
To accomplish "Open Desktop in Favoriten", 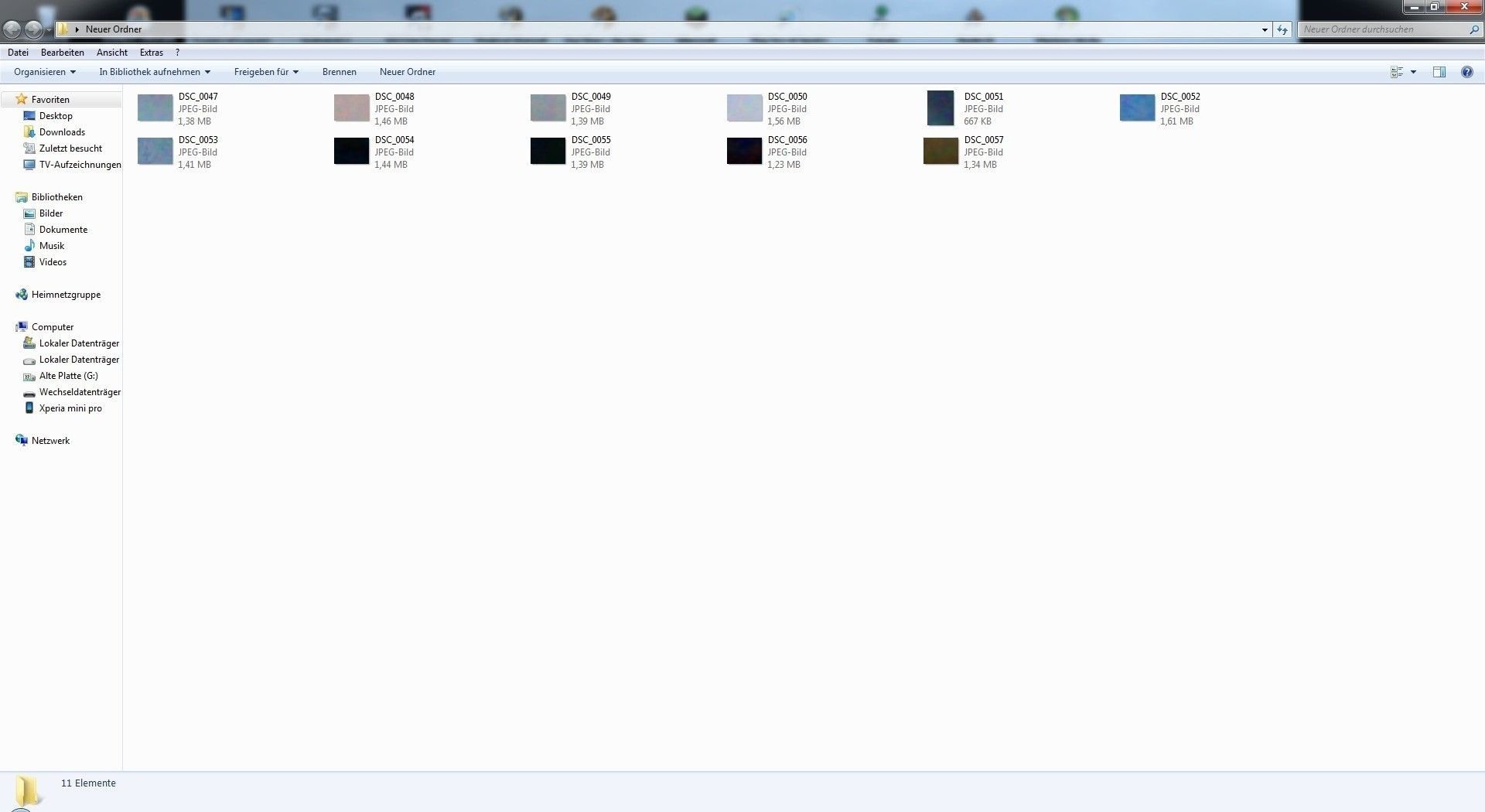I will click(56, 116).
